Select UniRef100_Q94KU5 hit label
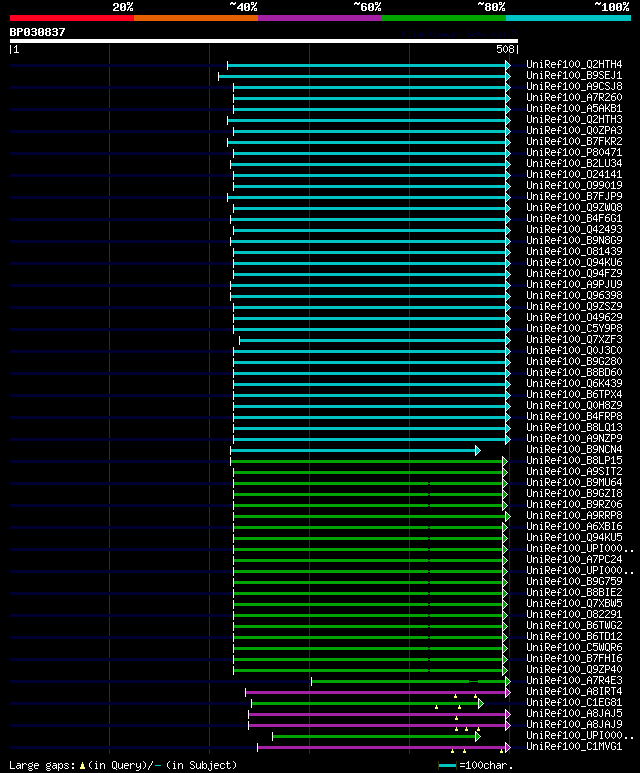 pyautogui.click(x=574, y=537)
